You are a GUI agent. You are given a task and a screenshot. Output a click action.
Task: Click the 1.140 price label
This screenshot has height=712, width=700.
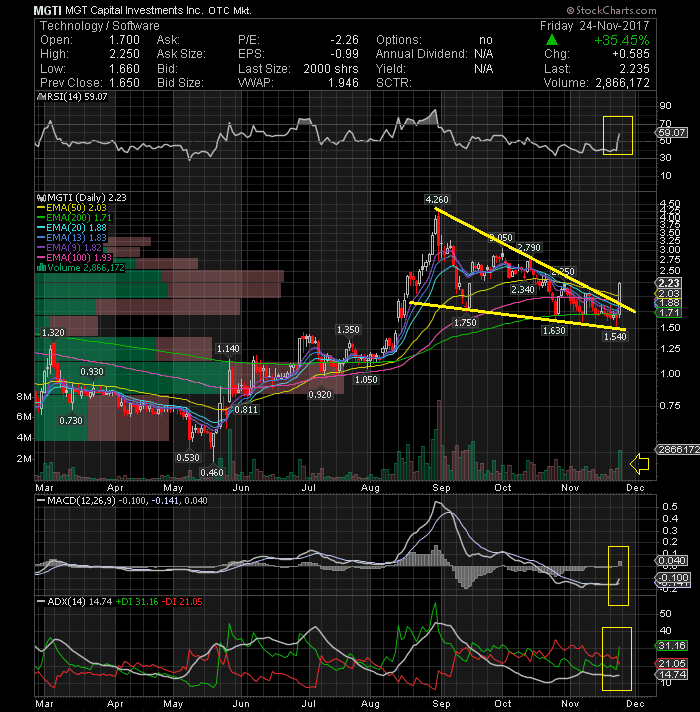pos(228,349)
